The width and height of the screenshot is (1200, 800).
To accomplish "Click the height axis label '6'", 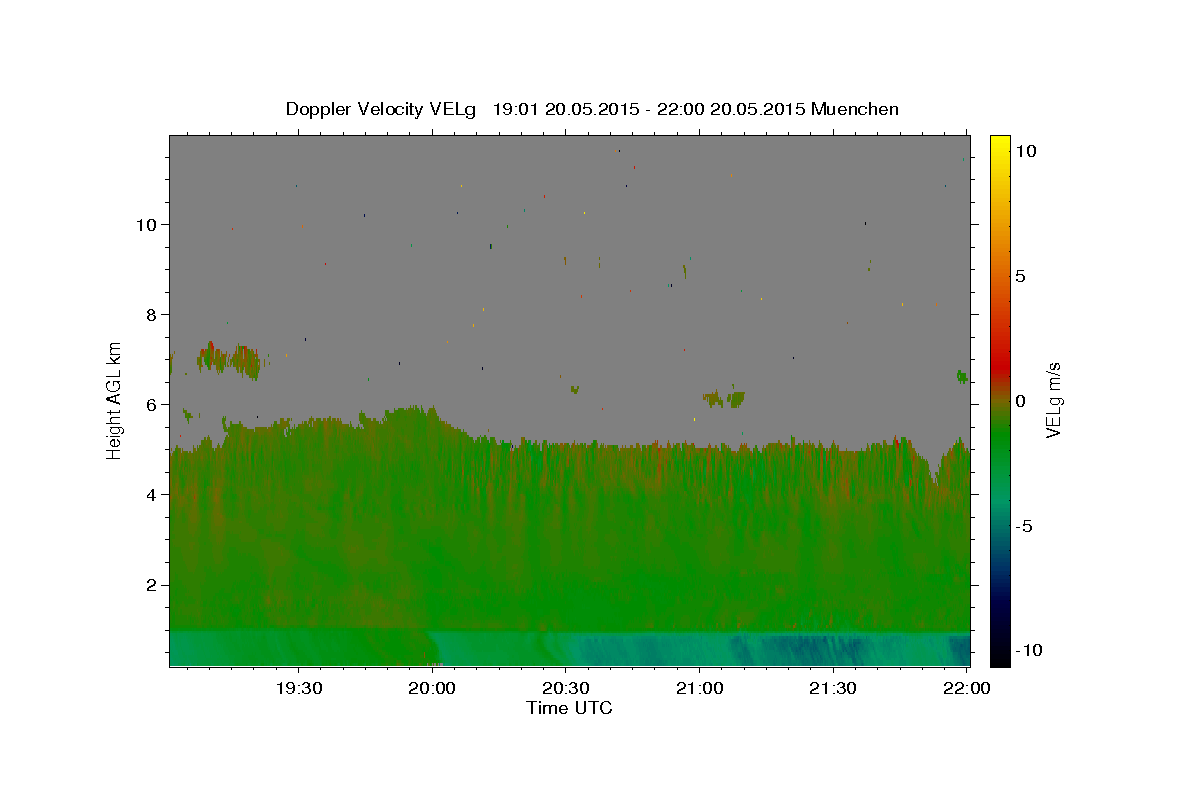I will point(152,404).
